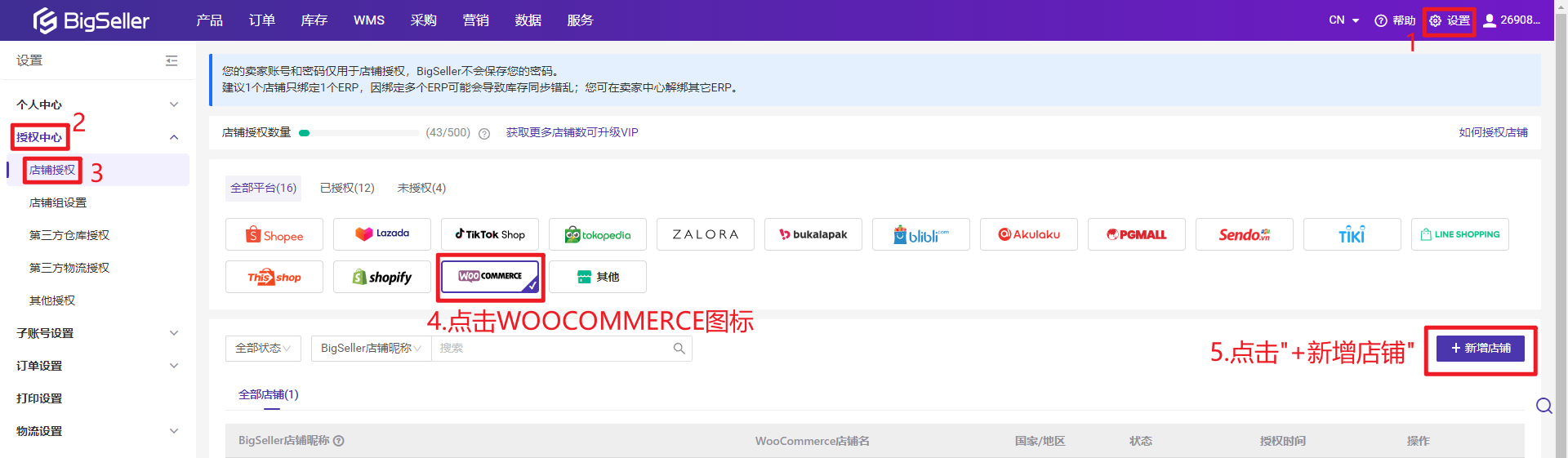
Task: Open floating search icon at right edge
Action: (1543, 406)
